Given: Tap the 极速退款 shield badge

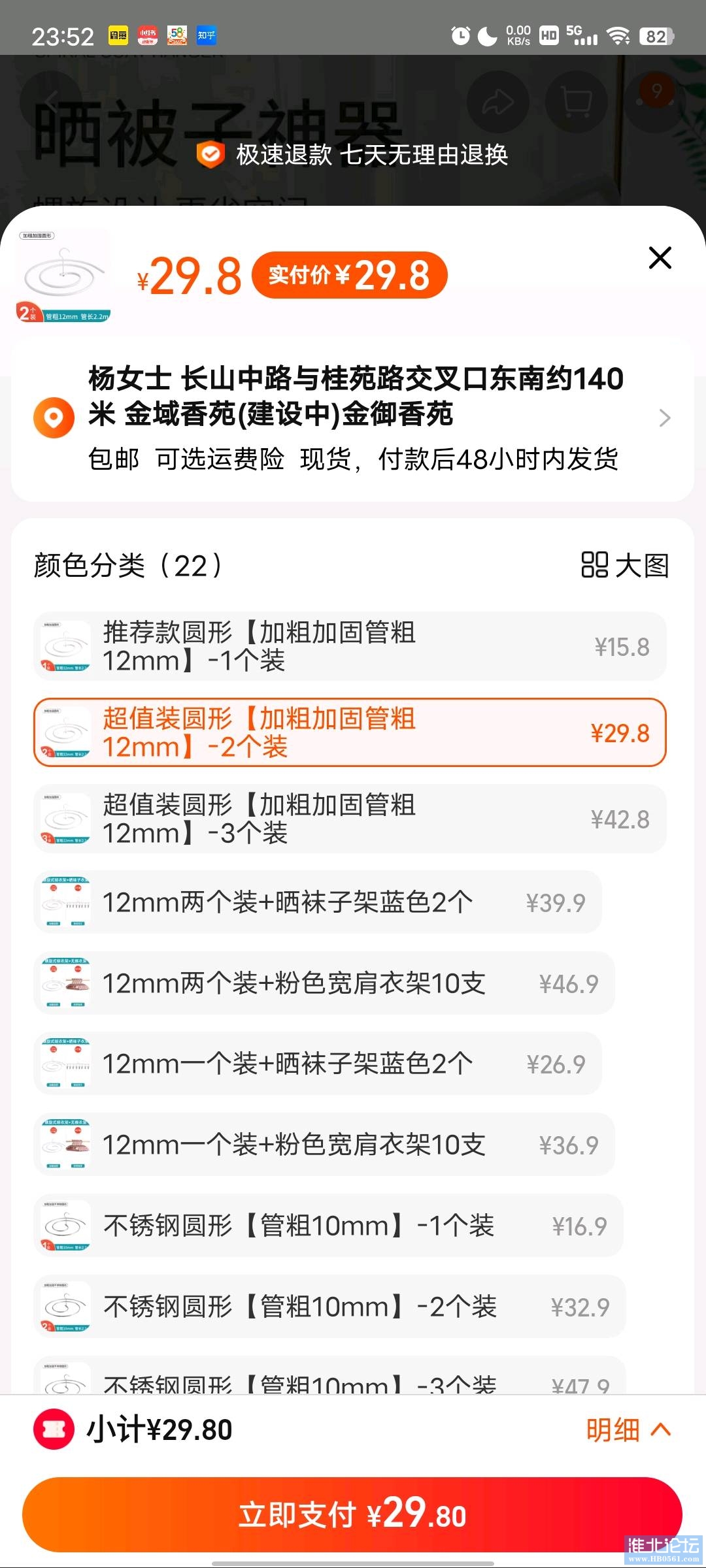Looking at the screenshot, I should (210, 155).
